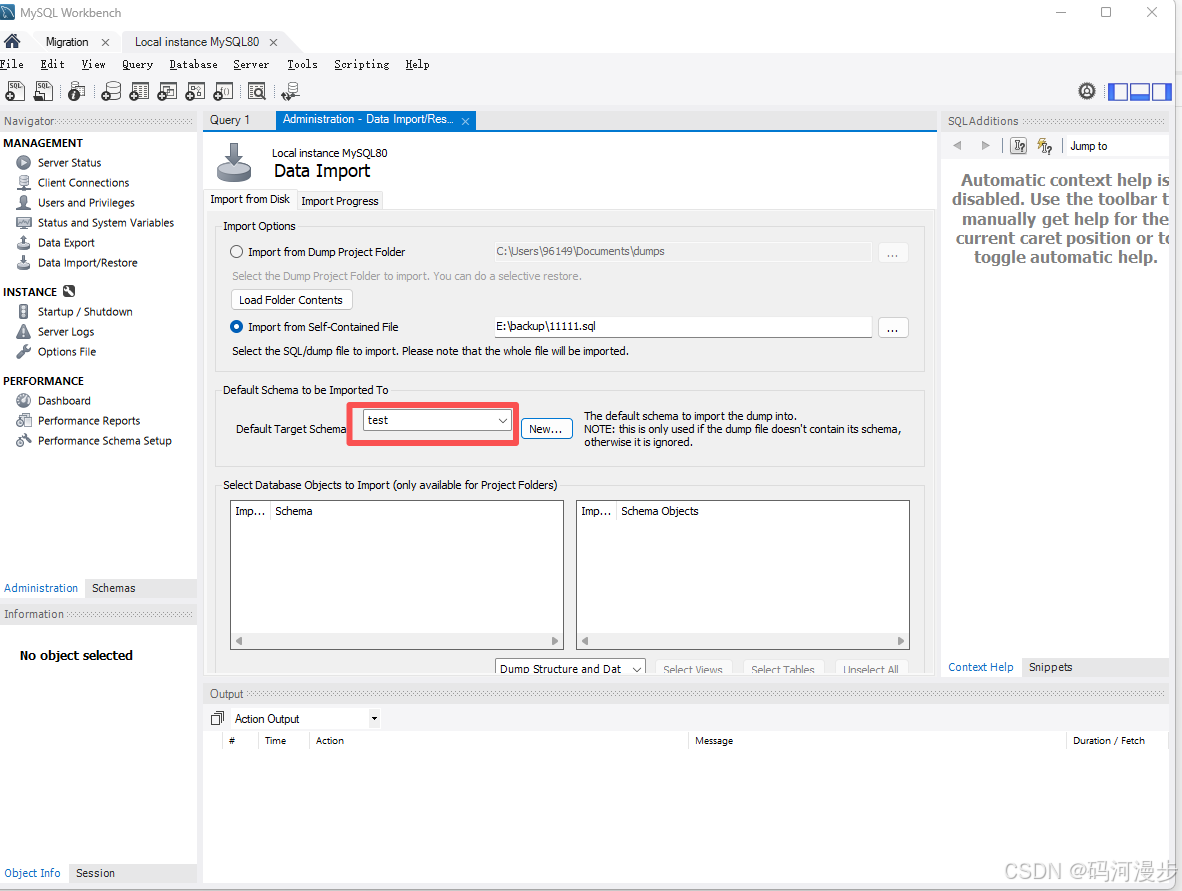
Task: Switch to Snippets tab
Action: (1050, 667)
